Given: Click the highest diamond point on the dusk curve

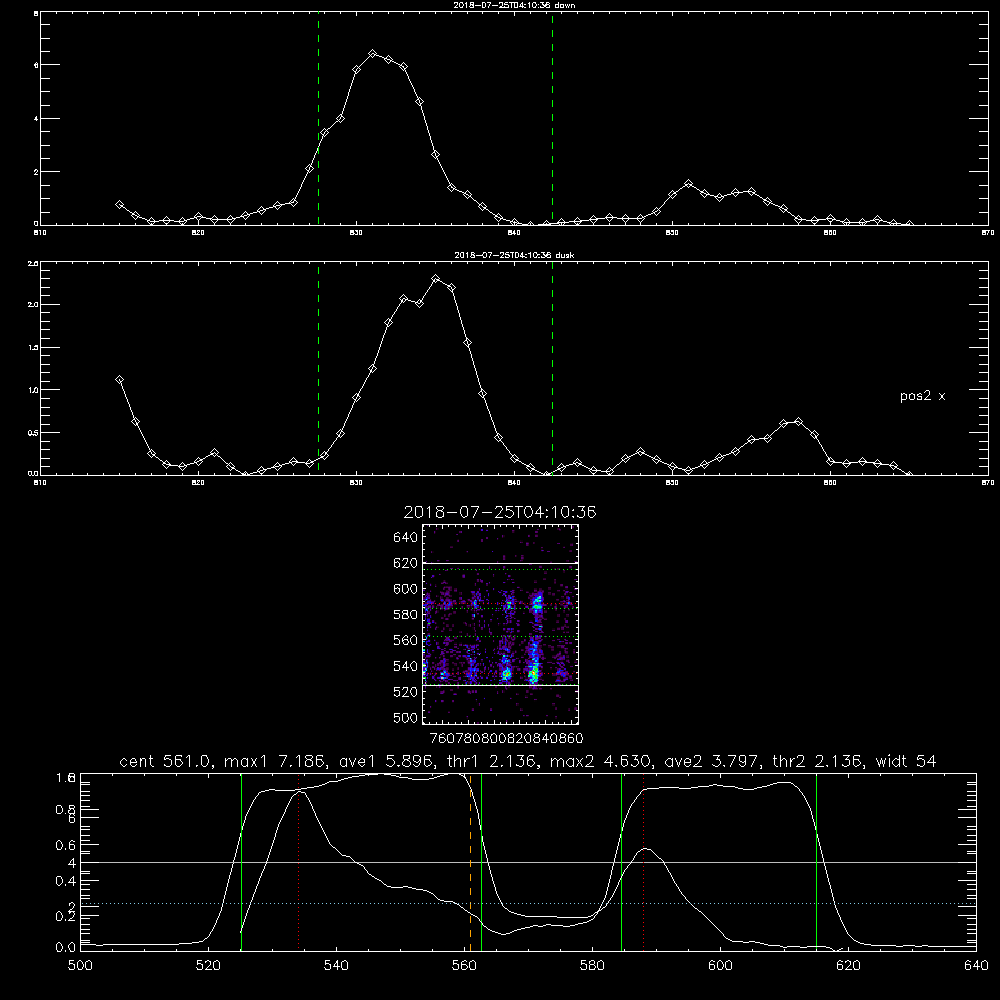Looking at the screenshot, I should click(436, 279).
